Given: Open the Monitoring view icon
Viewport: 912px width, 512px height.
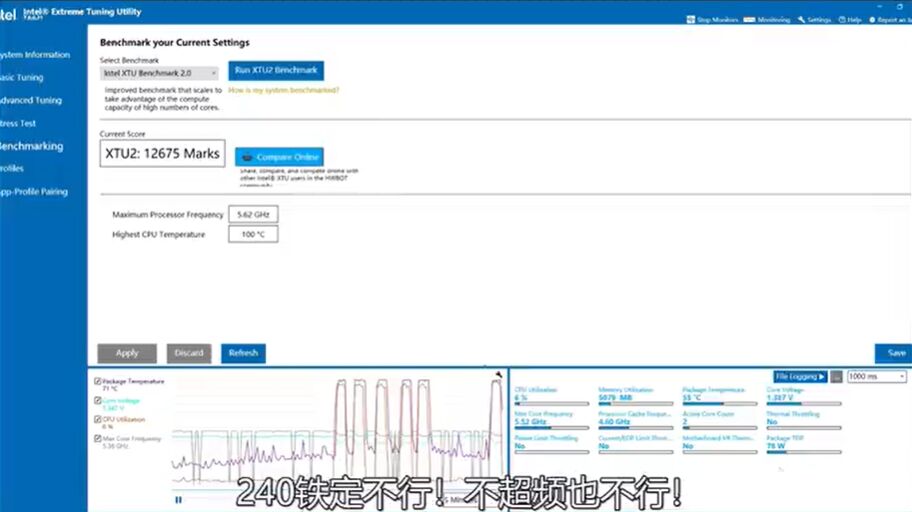Looking at the screenshot, I should pyautogui.click(x=749, y=19).
